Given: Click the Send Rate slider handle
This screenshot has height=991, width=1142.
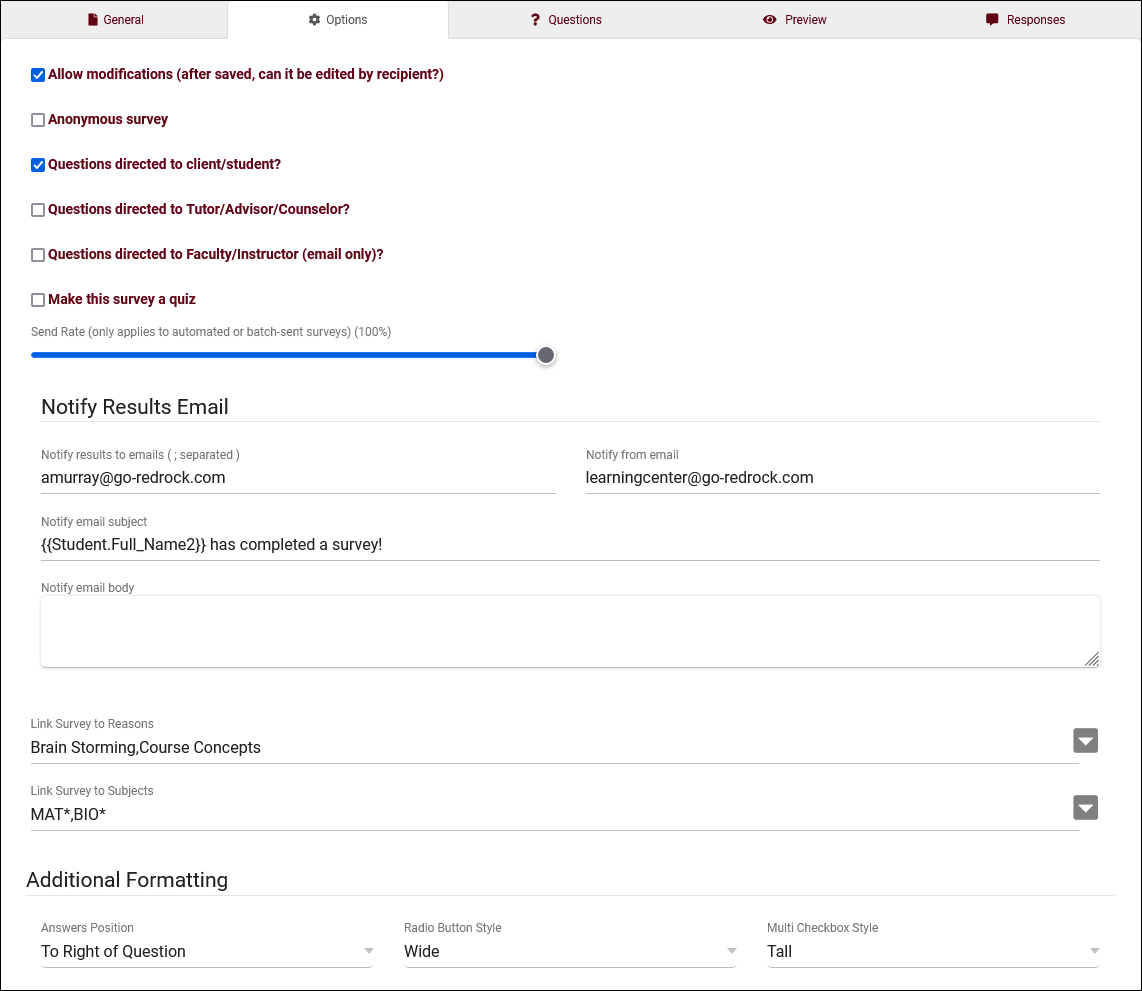Looking at the screenshot, I should 546,355.
